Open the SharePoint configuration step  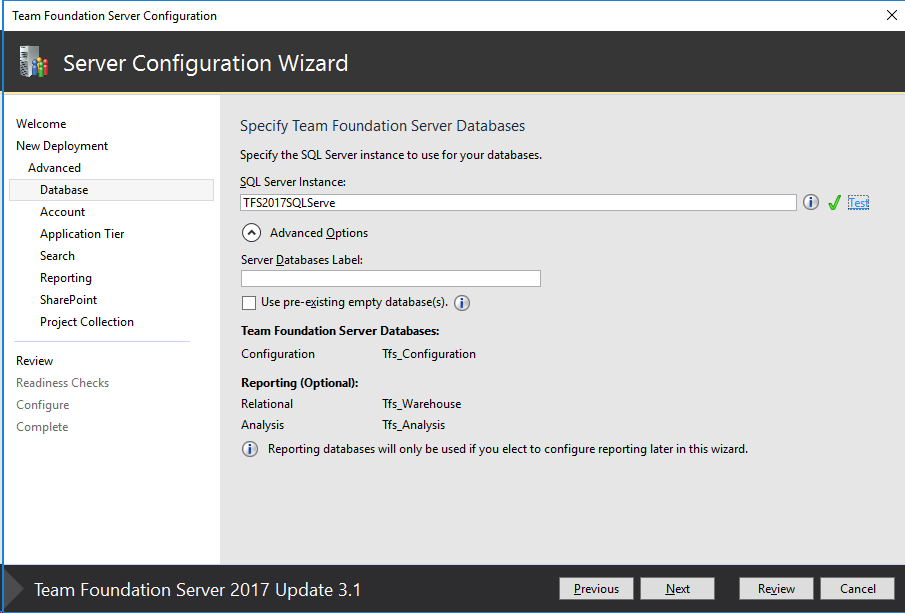click(x=68, y=299)
